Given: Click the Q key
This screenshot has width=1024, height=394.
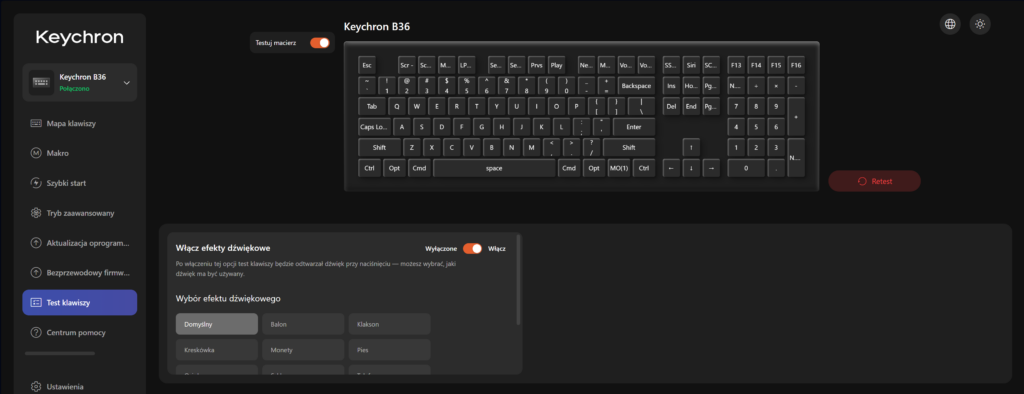Looking at the screenshot, I should point(396,106).
